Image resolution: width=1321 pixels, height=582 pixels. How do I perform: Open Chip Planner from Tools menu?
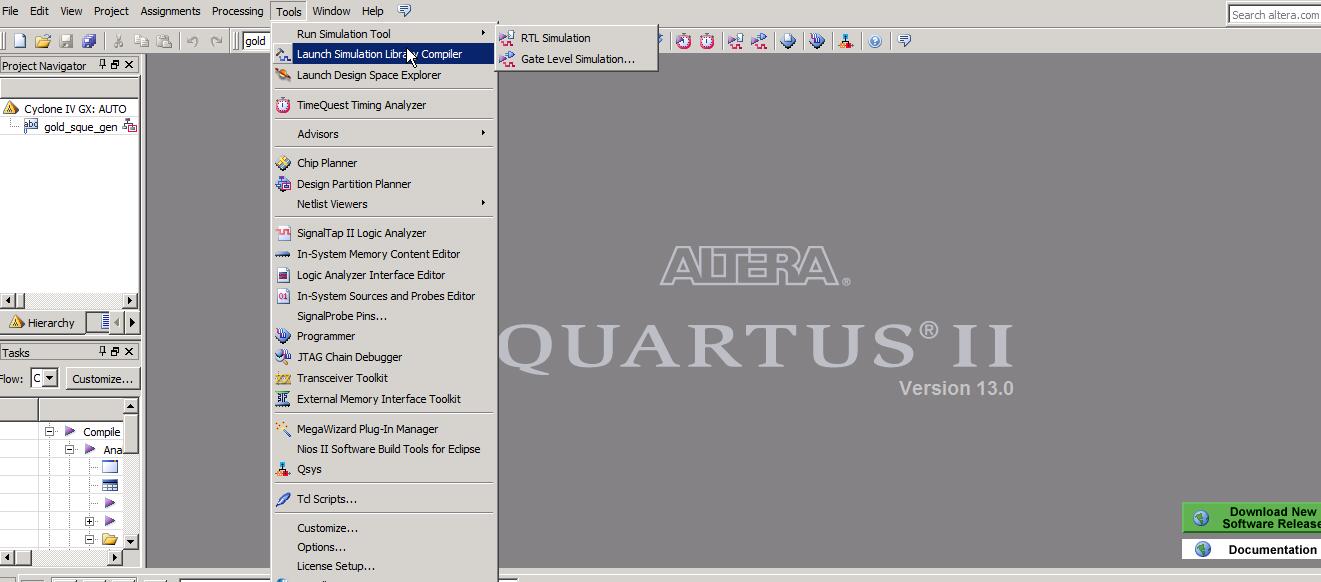[x=384, y=163]
